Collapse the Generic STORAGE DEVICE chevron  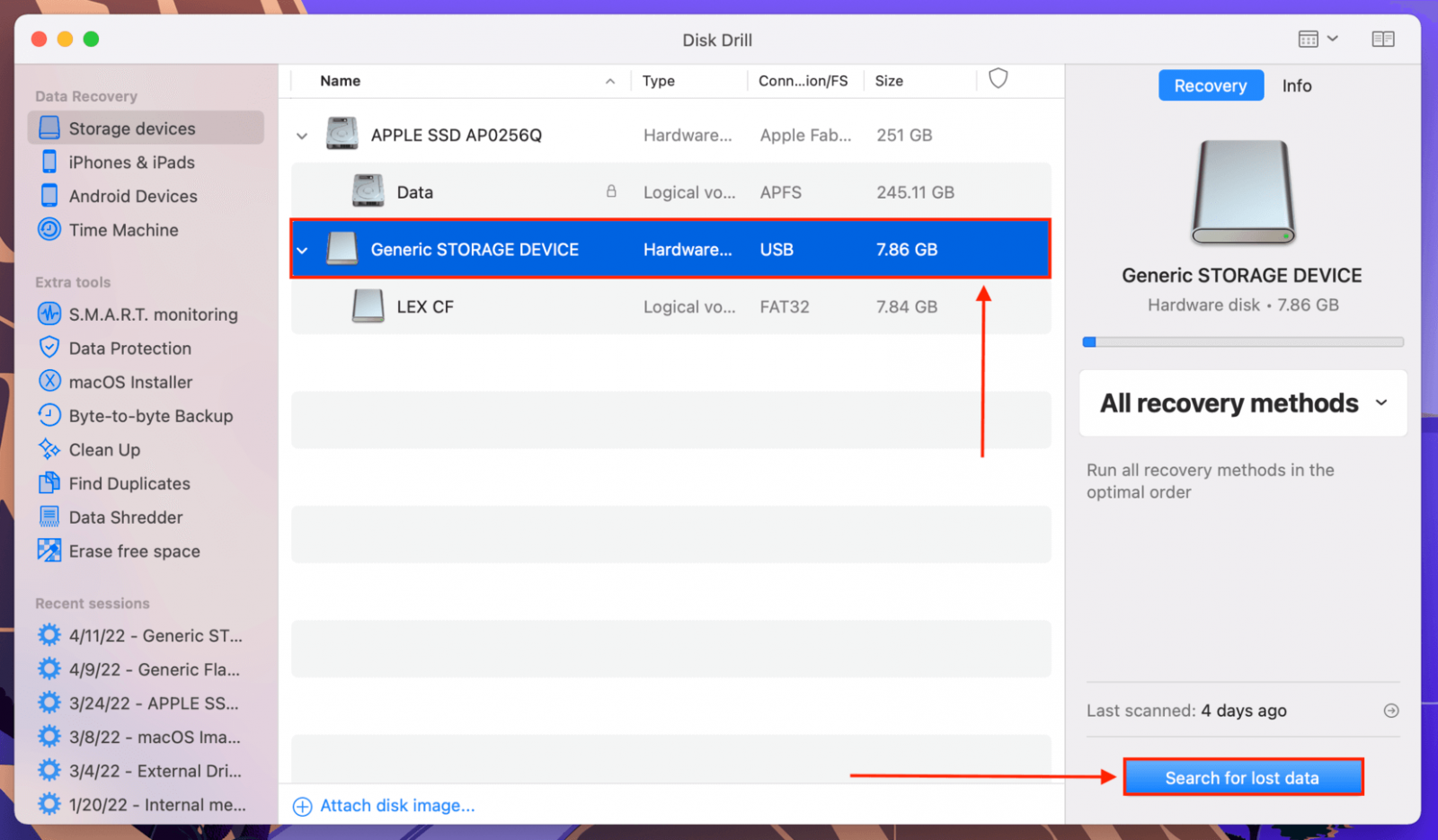coord(302,249)
